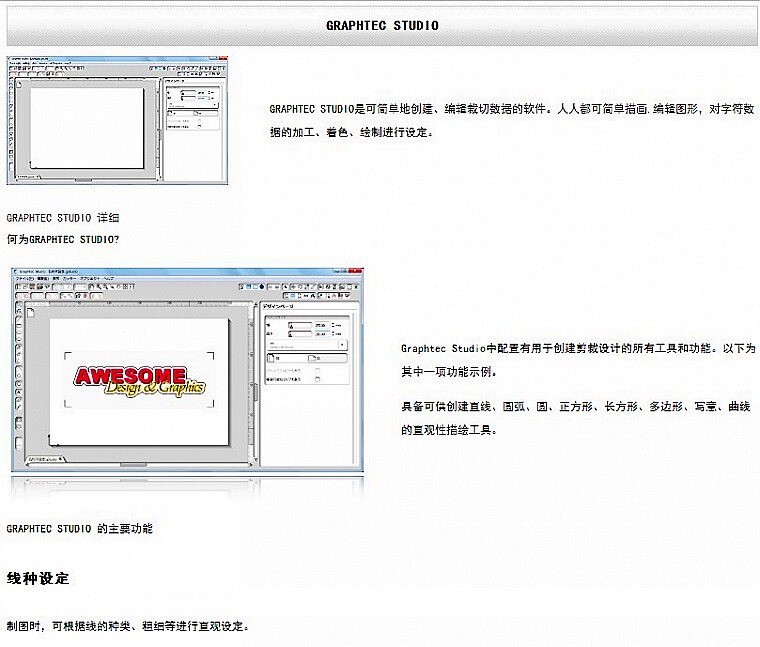
Task: Toggle the lower checkbox in the design page panel
Action: pyautogui.click(x=318, y=381)
